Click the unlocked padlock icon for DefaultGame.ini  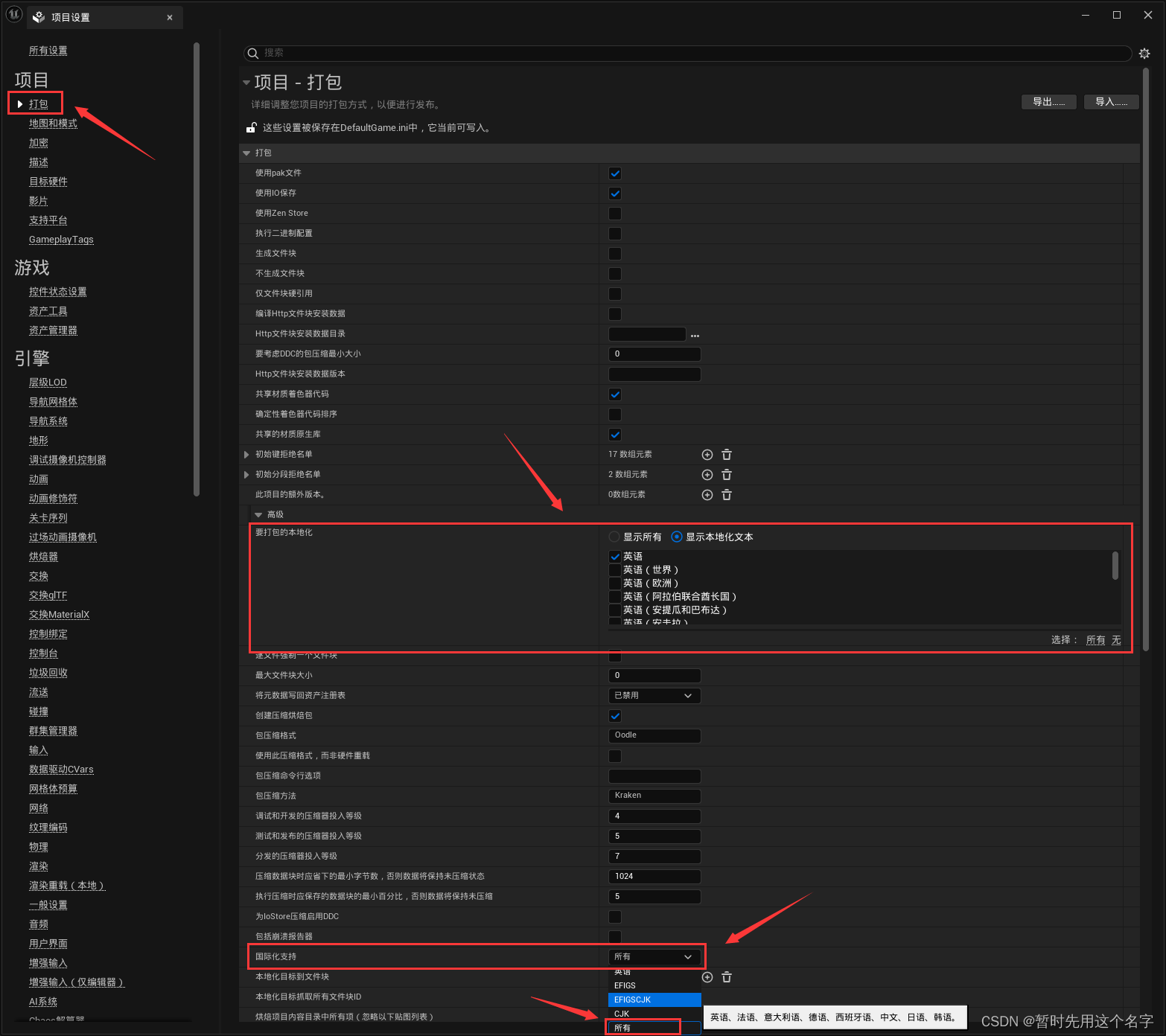tap(252, 128)
